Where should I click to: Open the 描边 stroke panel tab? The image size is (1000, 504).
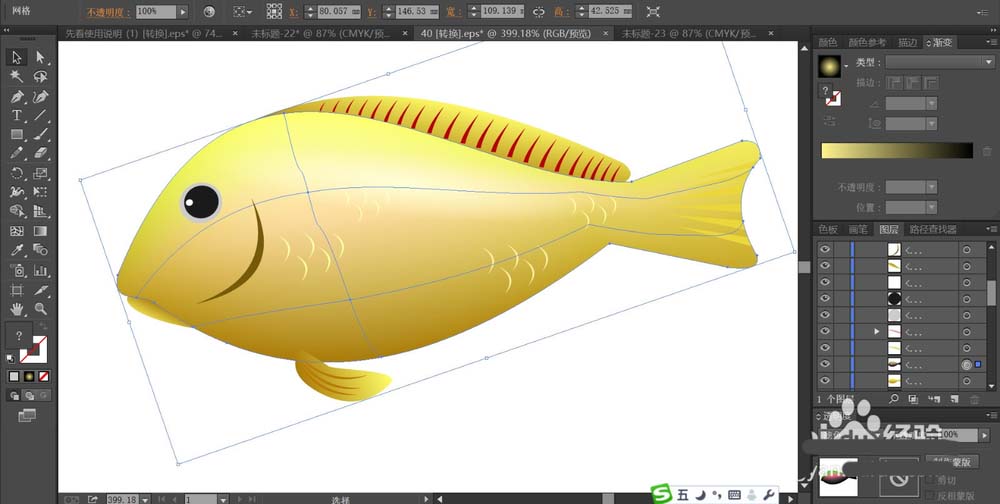908,43
